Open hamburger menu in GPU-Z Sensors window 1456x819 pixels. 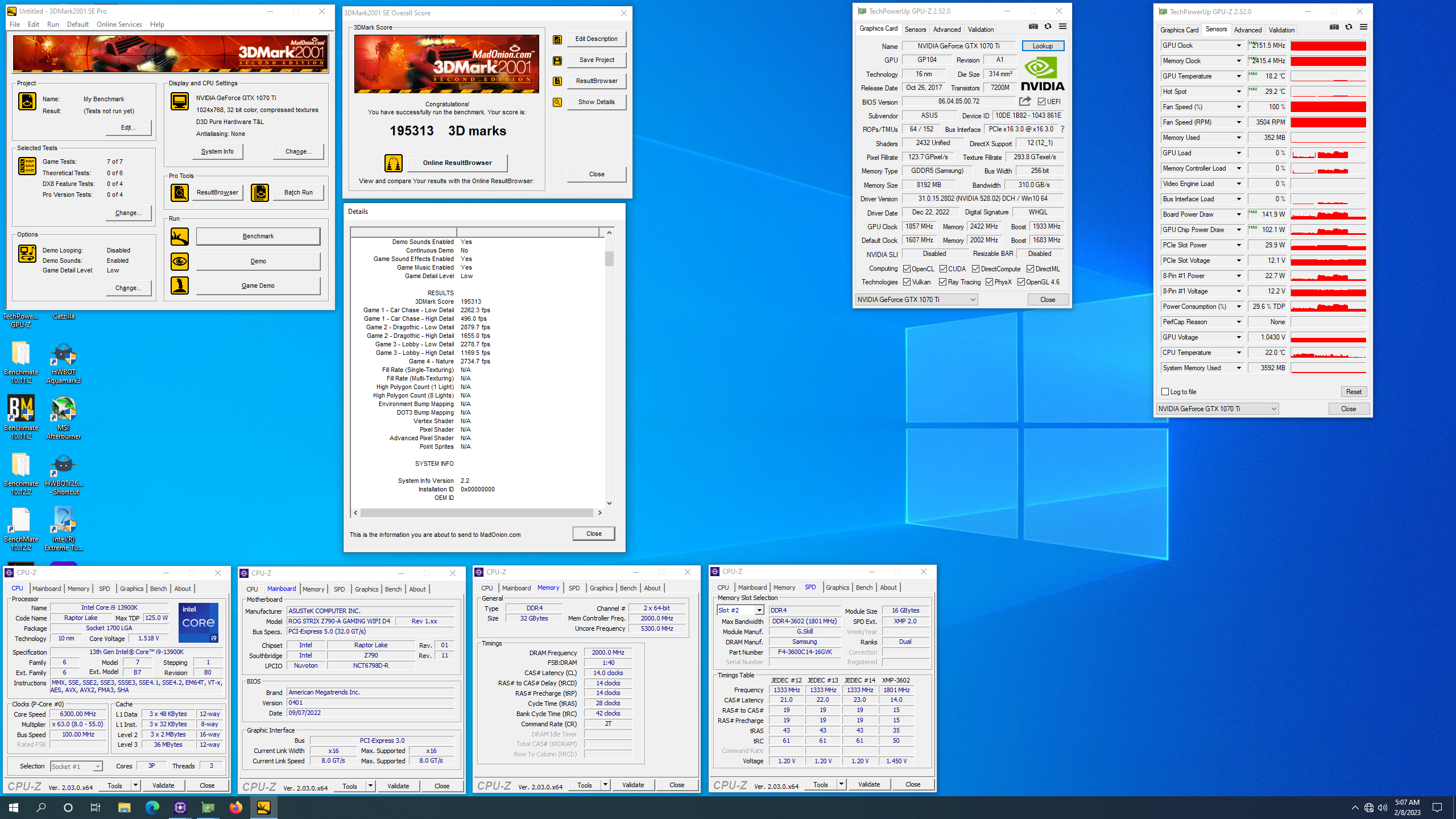[1363, 27]
